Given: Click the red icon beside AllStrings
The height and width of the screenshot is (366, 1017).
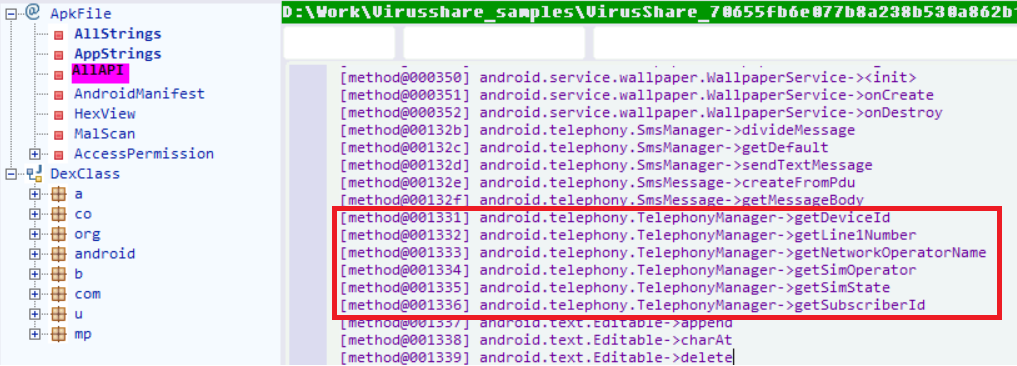Looking at the screenshot, I should [58, 34].
